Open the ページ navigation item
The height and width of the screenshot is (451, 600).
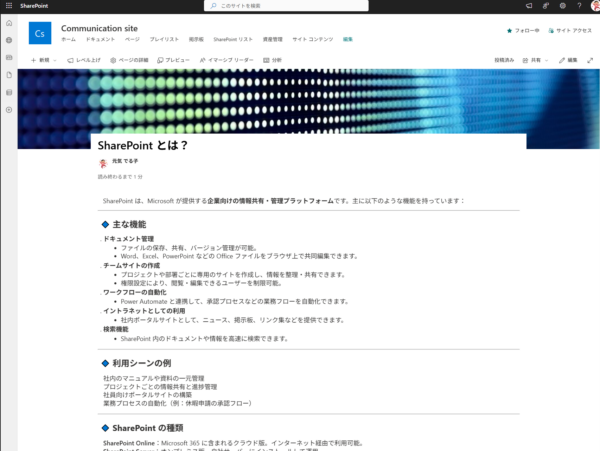point(132,39)
